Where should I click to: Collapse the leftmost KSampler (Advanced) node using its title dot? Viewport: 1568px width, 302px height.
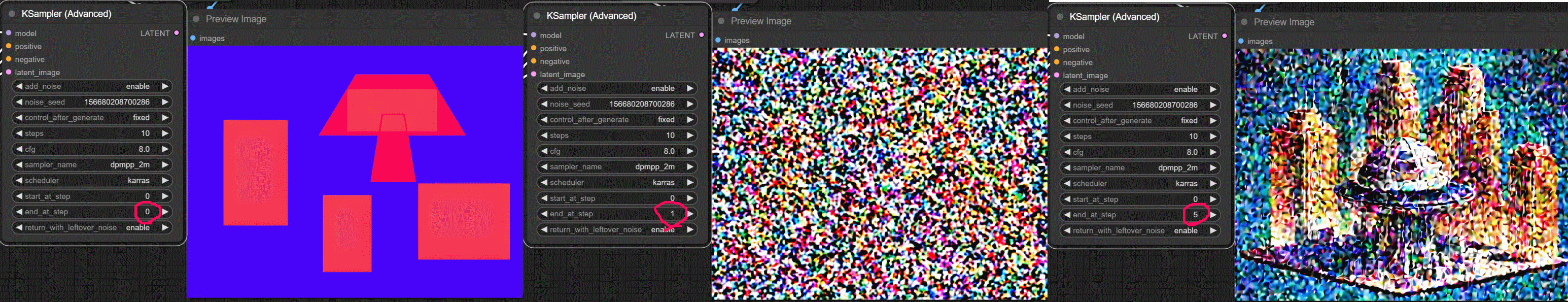click(12, 13)
